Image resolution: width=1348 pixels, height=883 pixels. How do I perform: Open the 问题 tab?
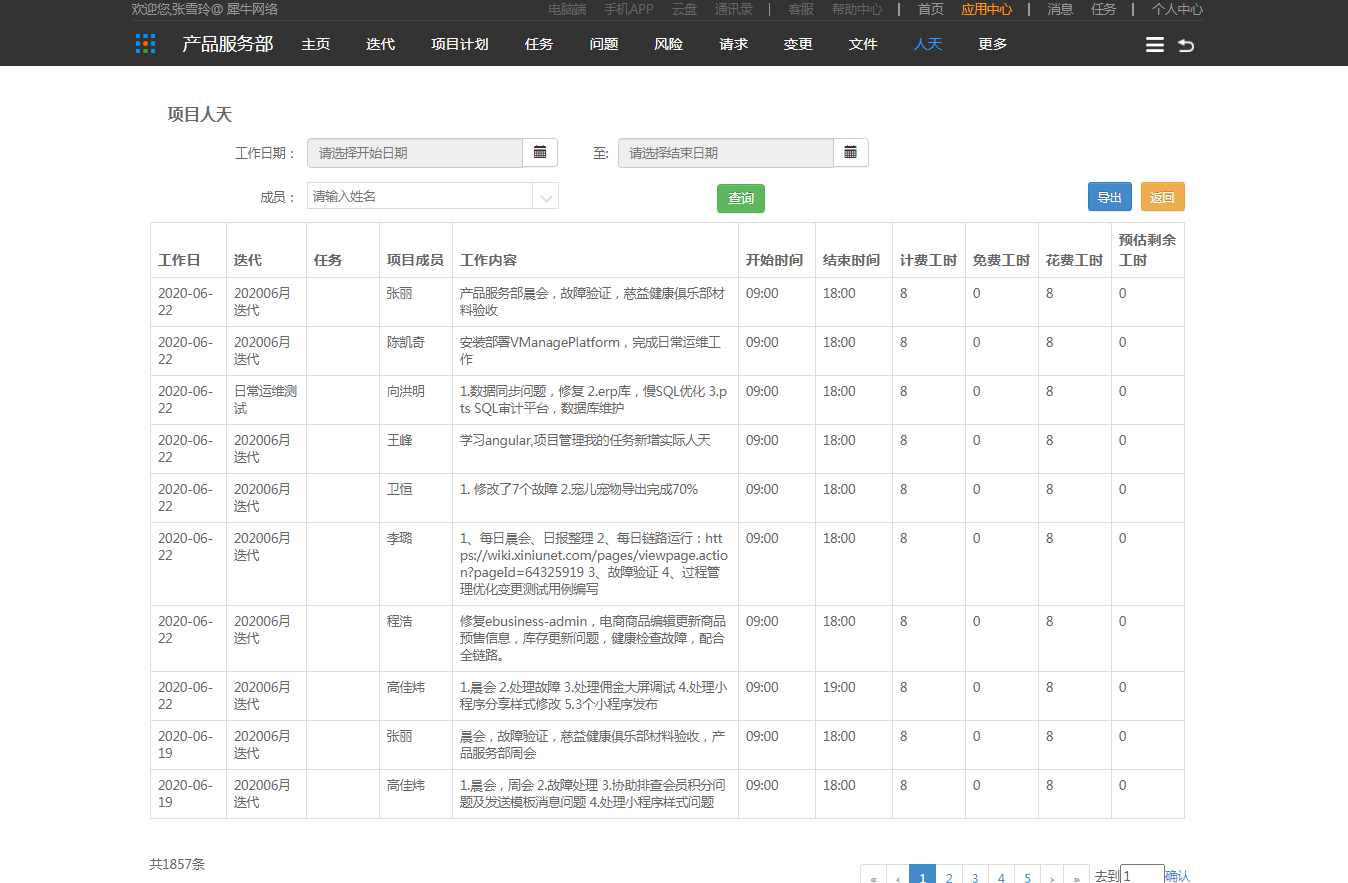coord(604,44)
